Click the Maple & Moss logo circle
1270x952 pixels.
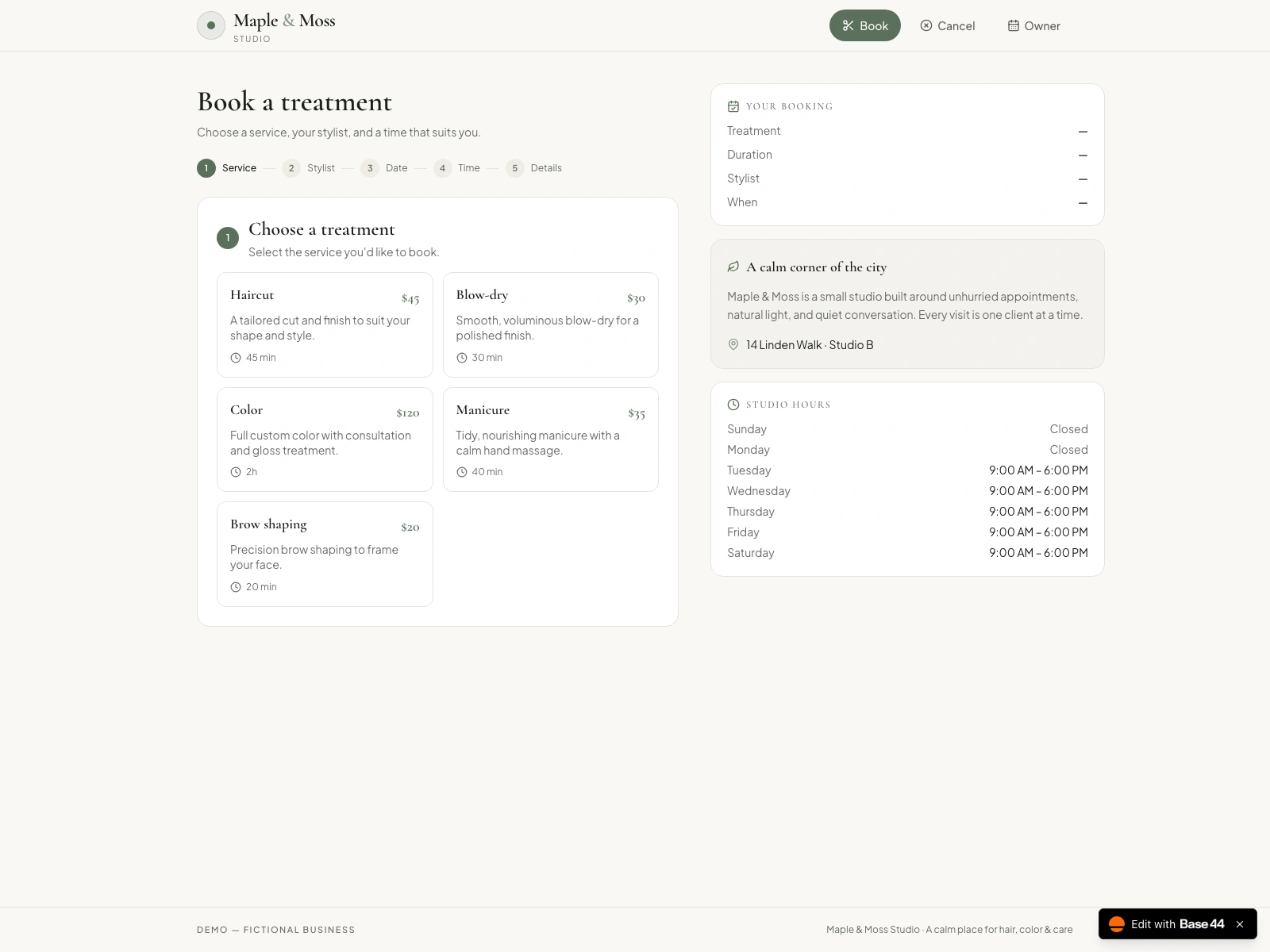pyautogui.click(x=211, y=25)
